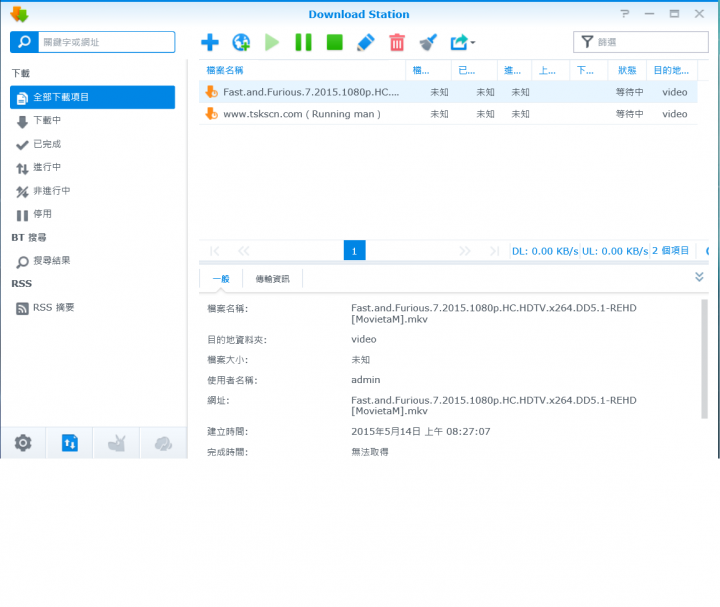The image size is (720, 607).
Task: Click the file size column header 檔...
Action: 428,70
